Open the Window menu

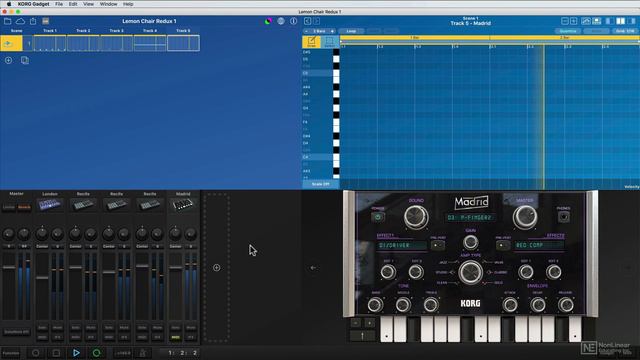point(109,4)
